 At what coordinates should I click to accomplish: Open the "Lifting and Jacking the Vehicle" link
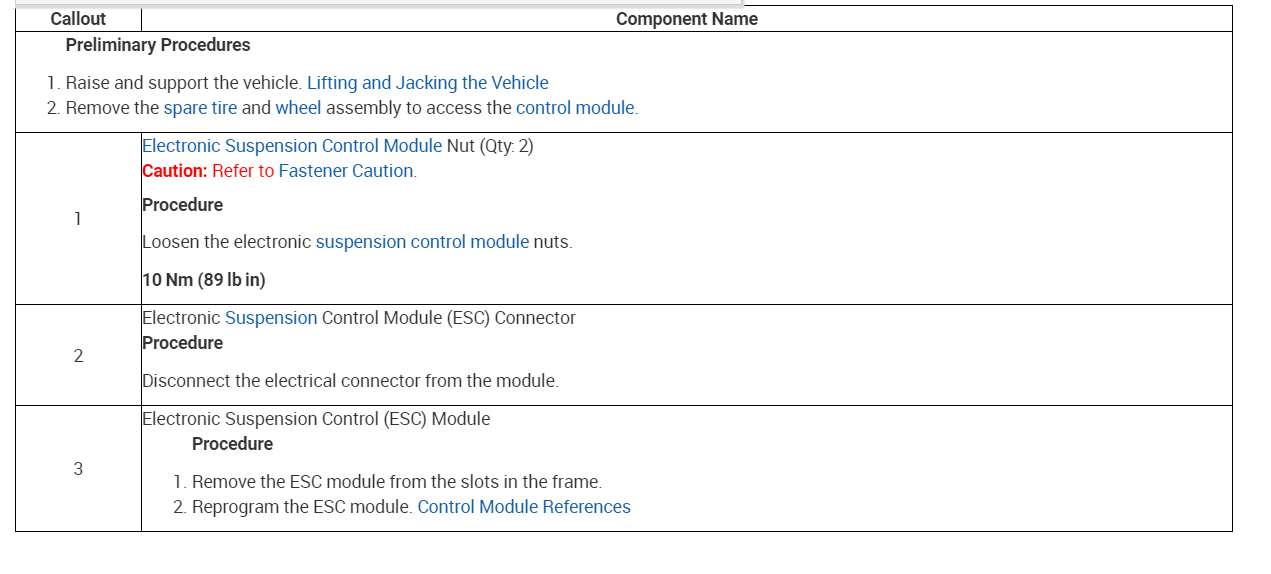(427, 83)
